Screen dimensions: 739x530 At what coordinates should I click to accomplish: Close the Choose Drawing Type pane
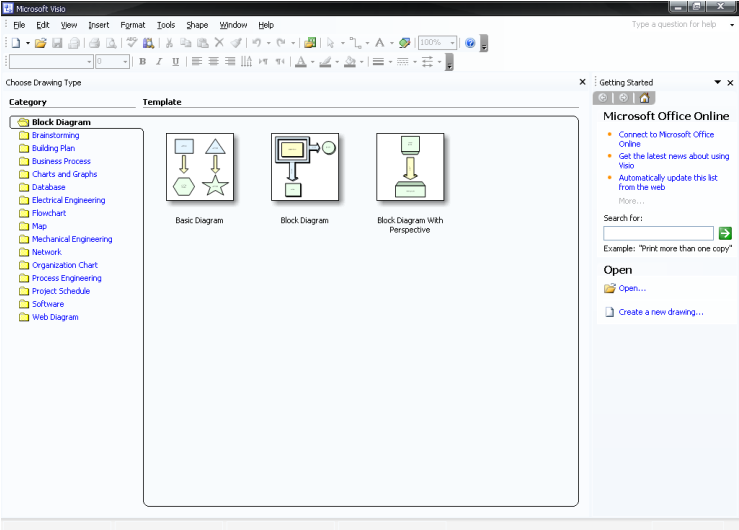coord(583,82)
